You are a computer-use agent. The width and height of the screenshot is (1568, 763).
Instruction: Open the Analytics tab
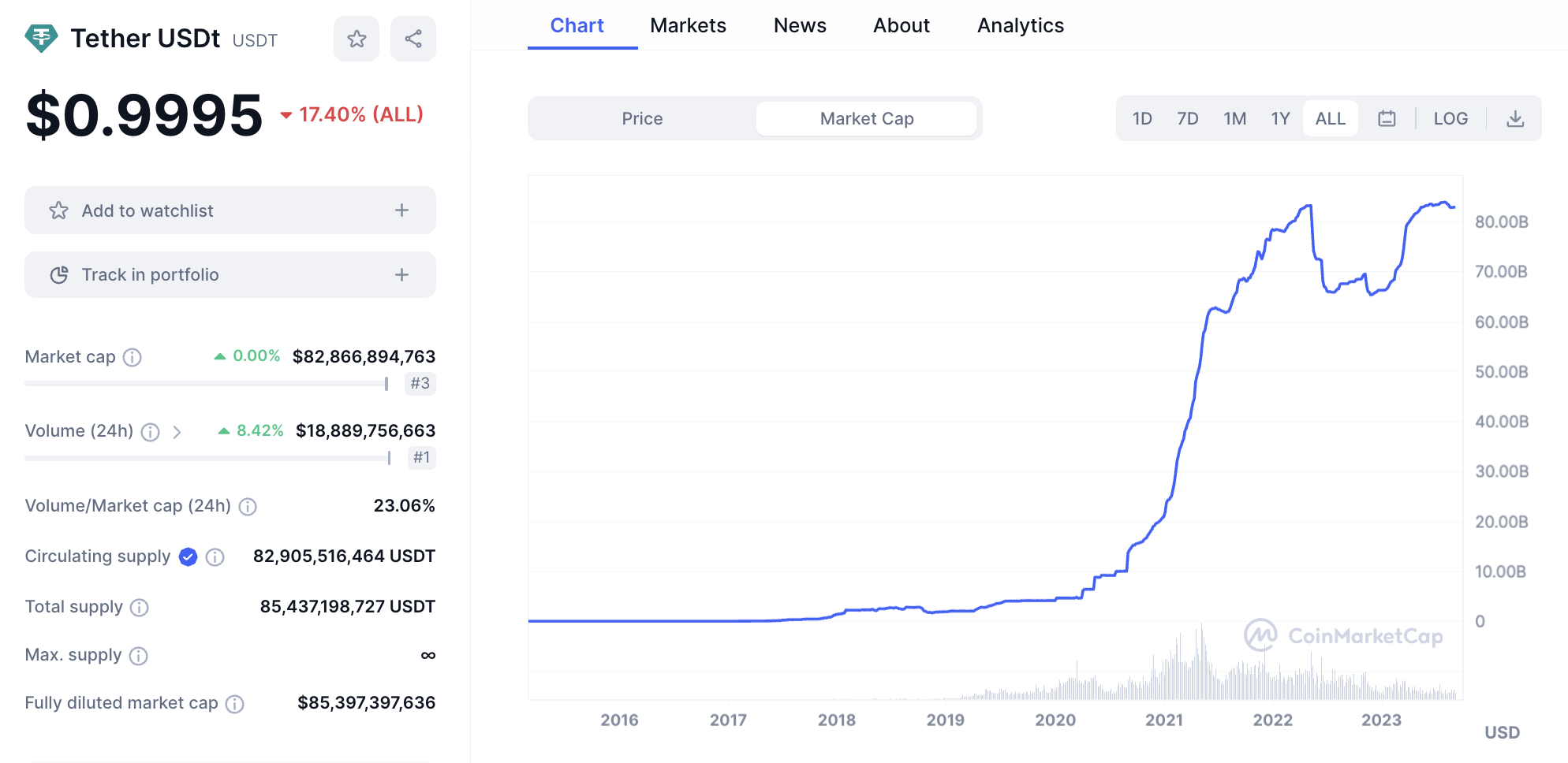click(1021, 25)
